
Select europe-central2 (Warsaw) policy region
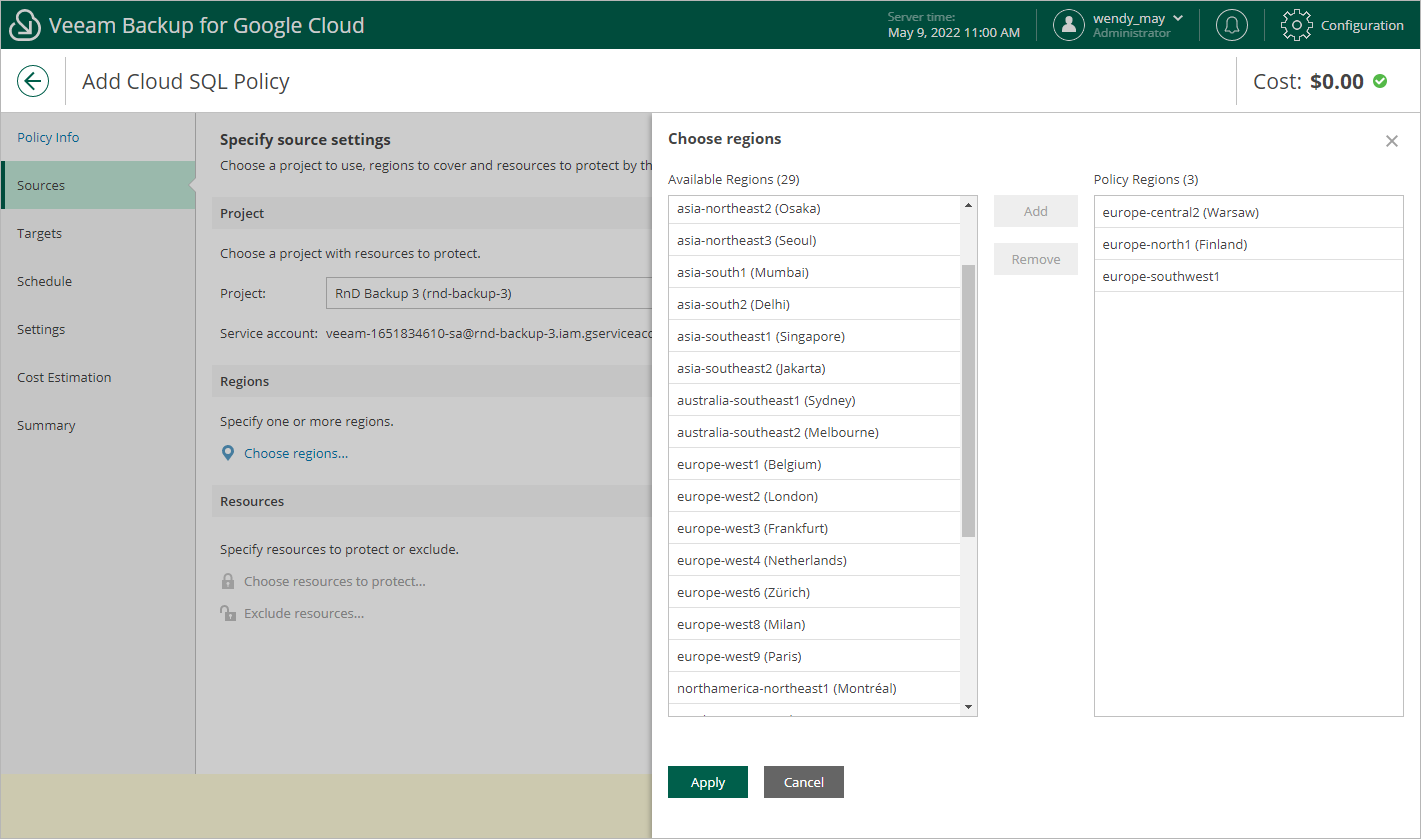click(1249, 212)
